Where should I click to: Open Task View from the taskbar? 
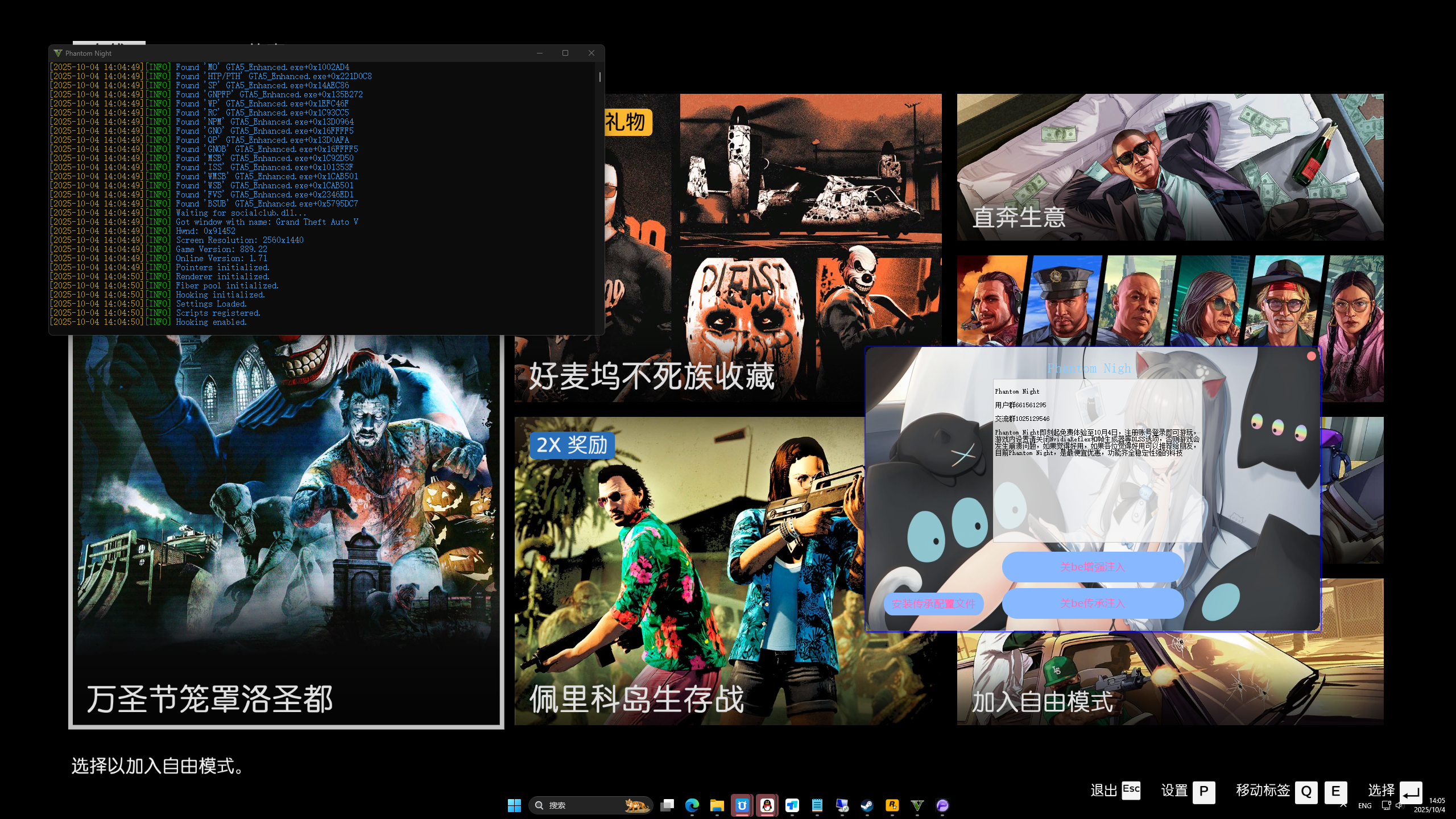point(667,805)
